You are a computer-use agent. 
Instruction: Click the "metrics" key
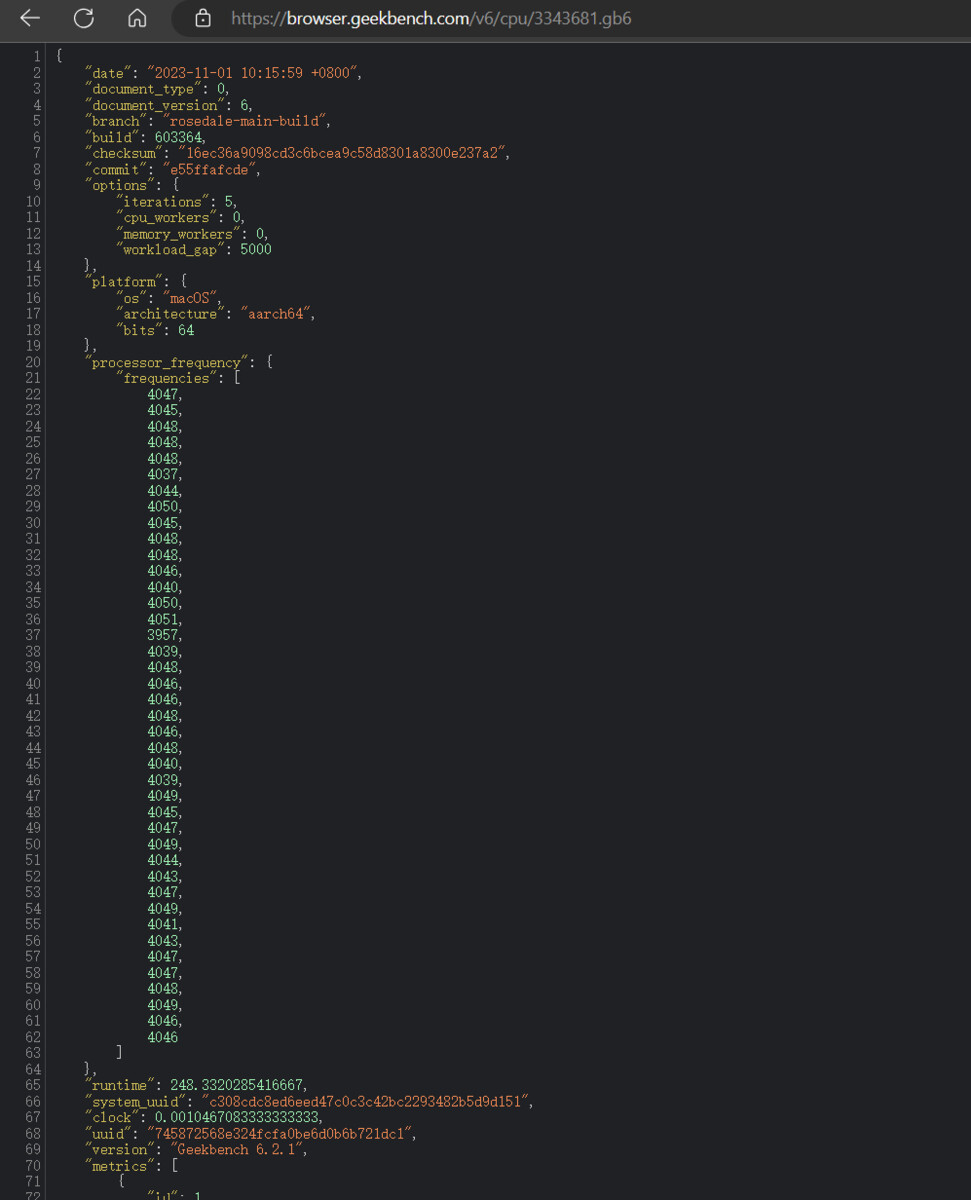[x=119, y=1165]
